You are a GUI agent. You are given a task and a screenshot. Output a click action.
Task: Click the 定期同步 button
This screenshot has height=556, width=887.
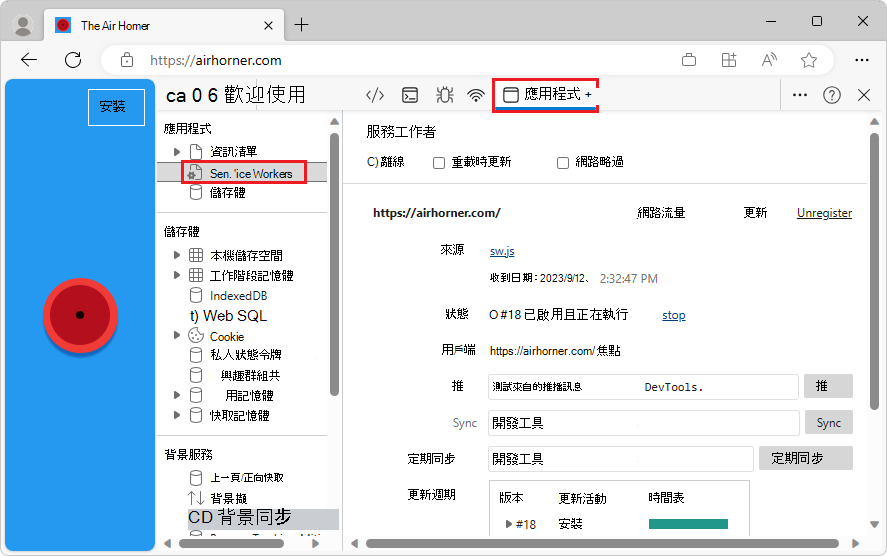tap(806, 458)
